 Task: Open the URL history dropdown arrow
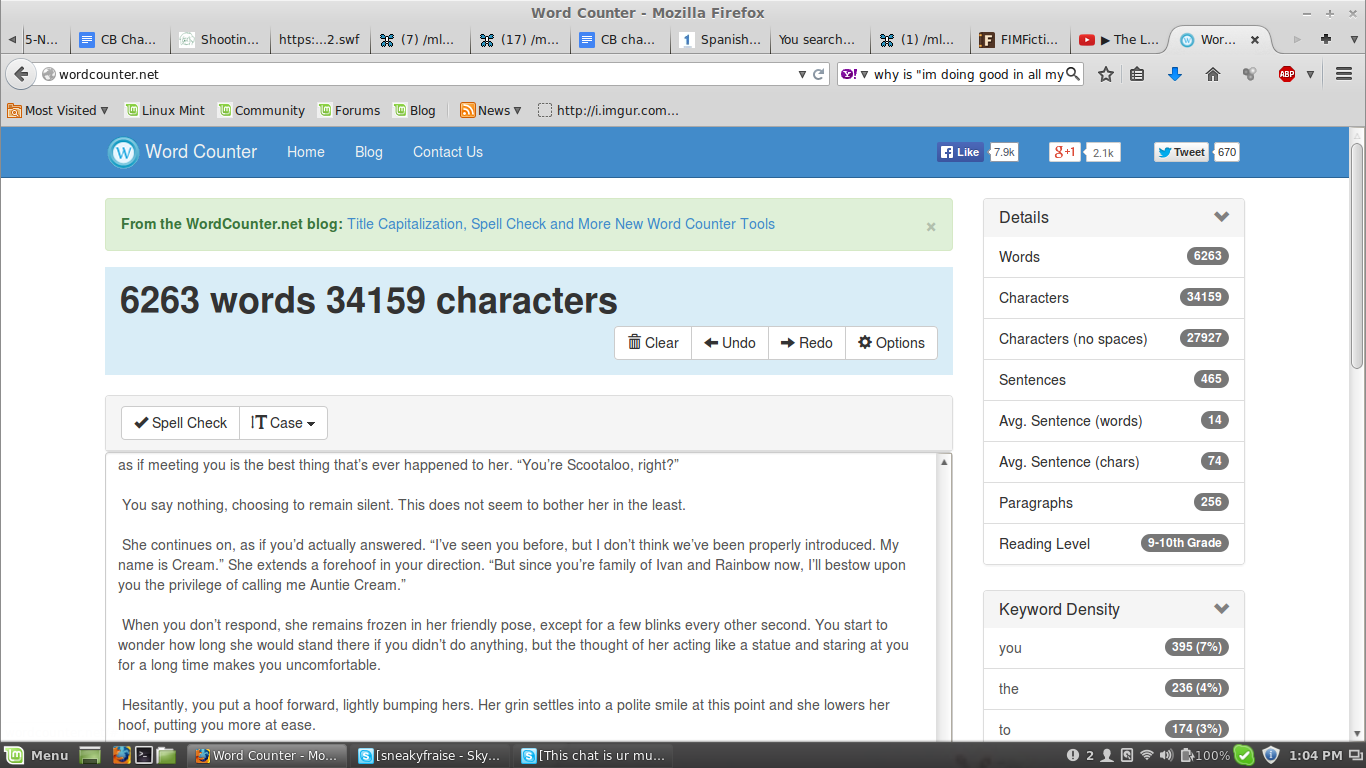[802, 74]
